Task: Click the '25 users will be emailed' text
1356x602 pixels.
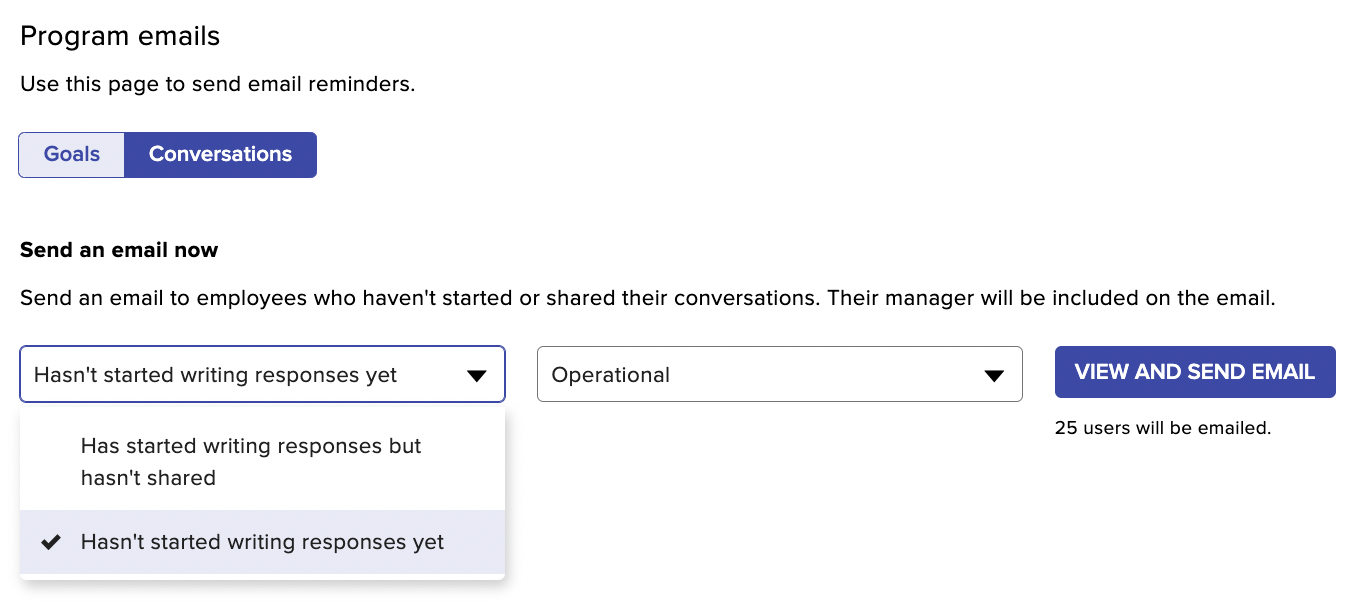Action: (1163, 427)
